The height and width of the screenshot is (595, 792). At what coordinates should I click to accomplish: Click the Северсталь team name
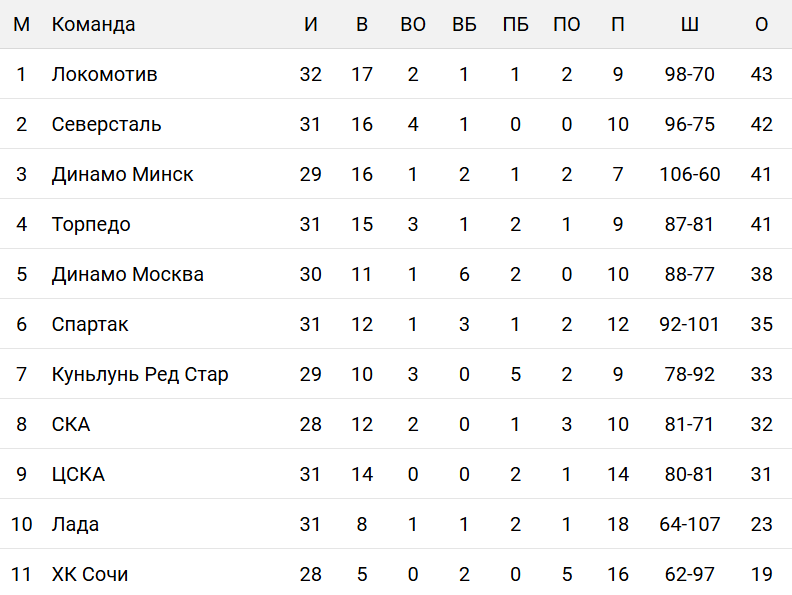[106, 124]
